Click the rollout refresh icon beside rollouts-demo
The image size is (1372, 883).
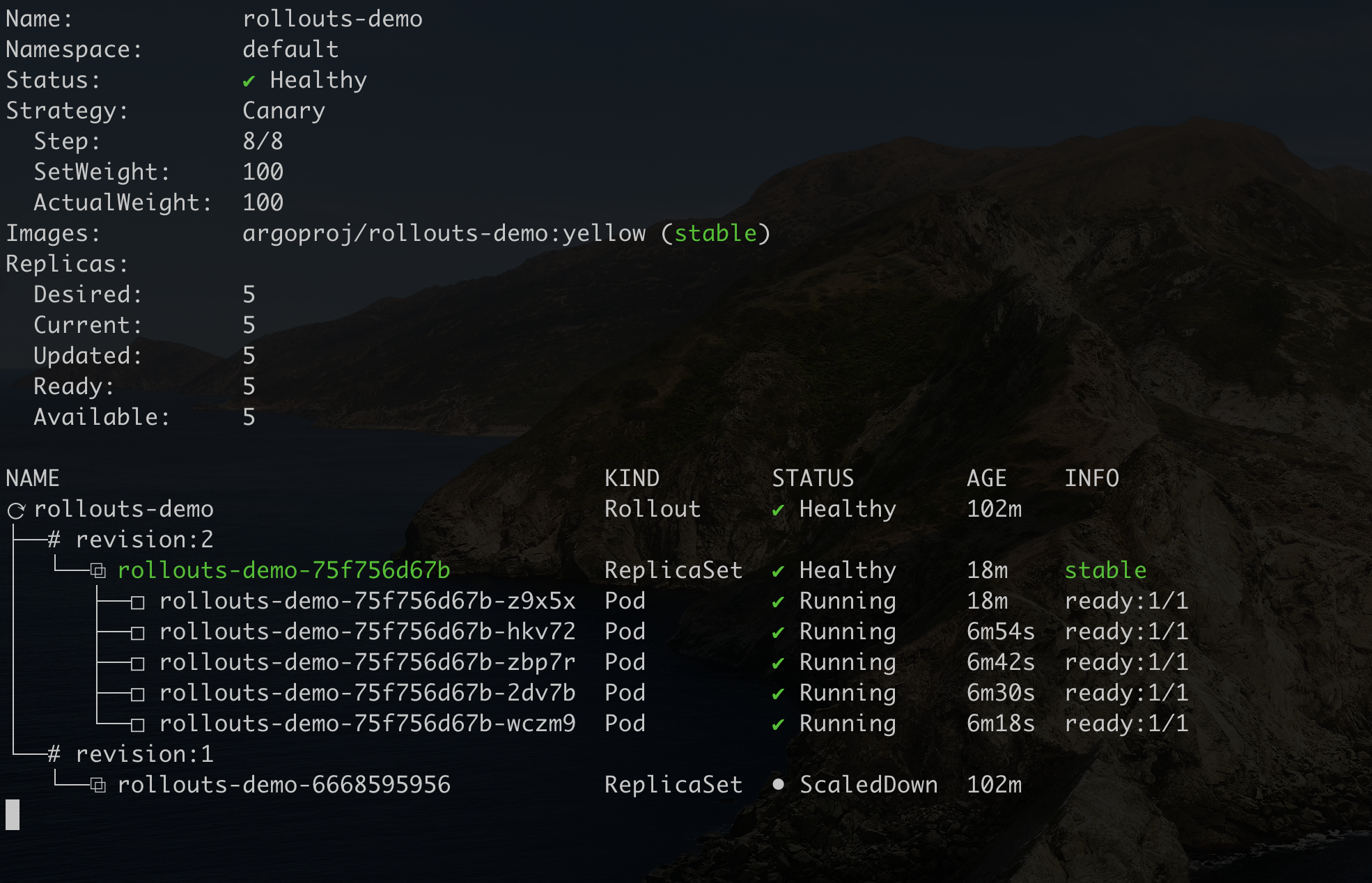[16, 510]
